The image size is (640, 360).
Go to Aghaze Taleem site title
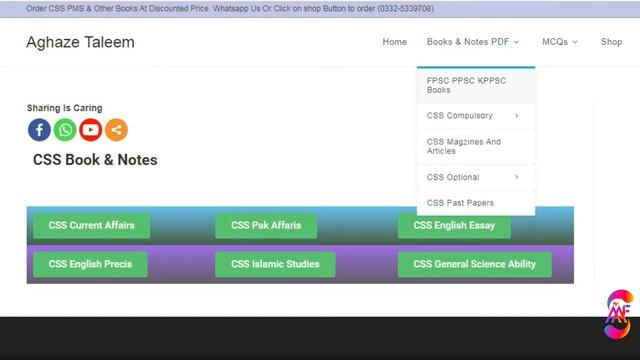click(80, 42)
